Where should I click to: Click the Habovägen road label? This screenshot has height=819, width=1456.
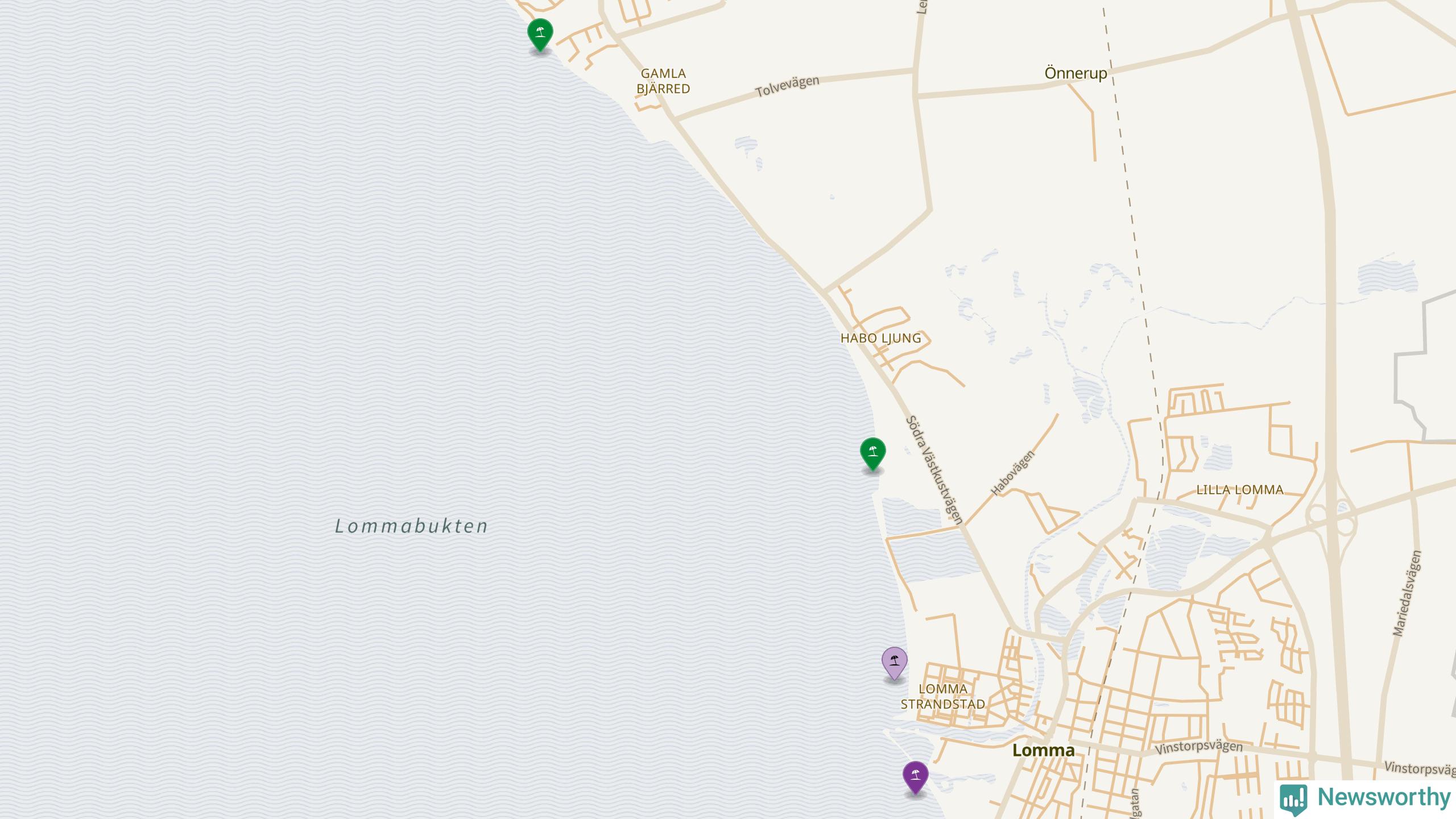[x=1013, y=473]
